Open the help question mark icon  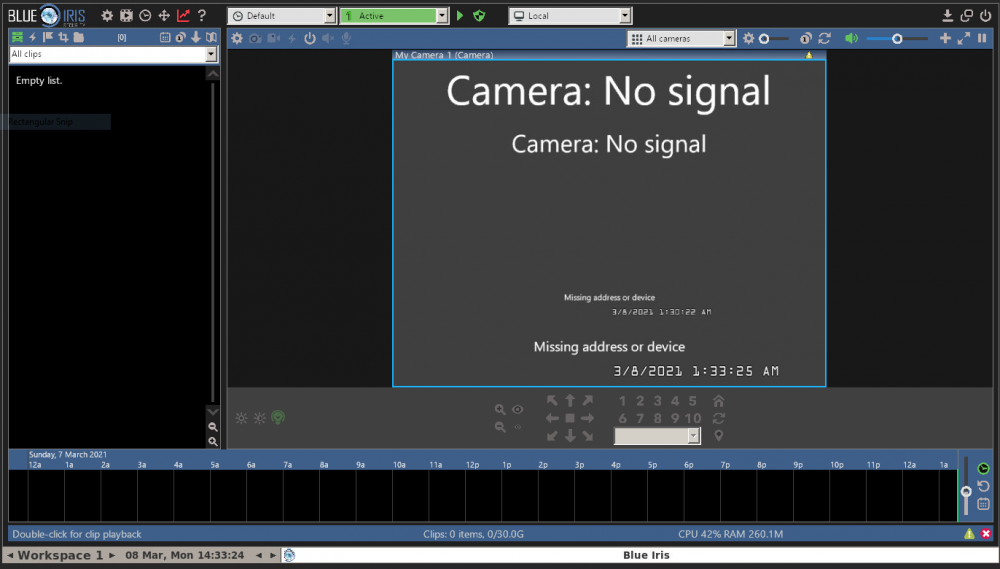pyautogui.click(x=202, y=15)
